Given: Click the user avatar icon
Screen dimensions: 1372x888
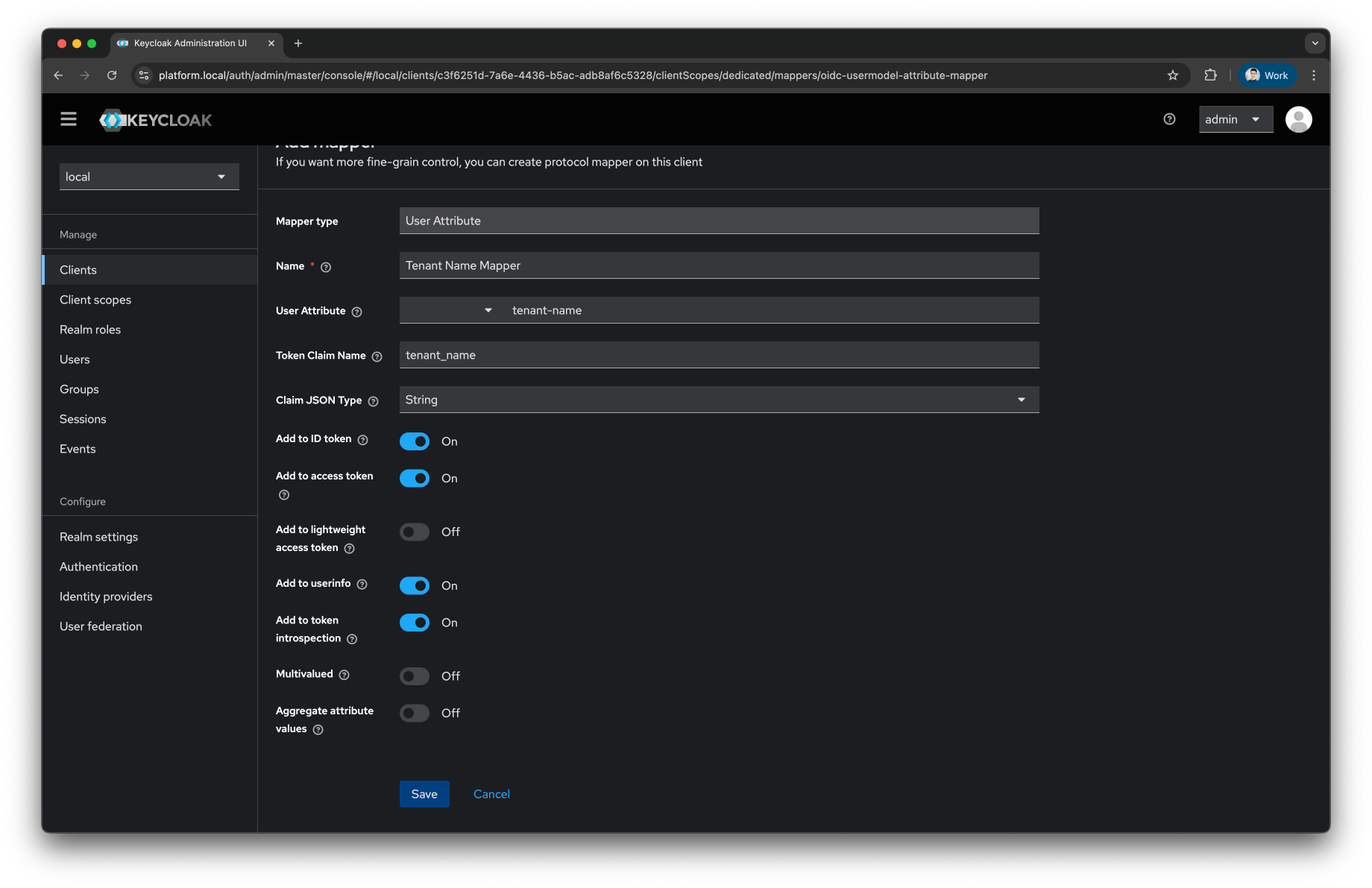Looking at the screenshot, I should [1298, 119].
